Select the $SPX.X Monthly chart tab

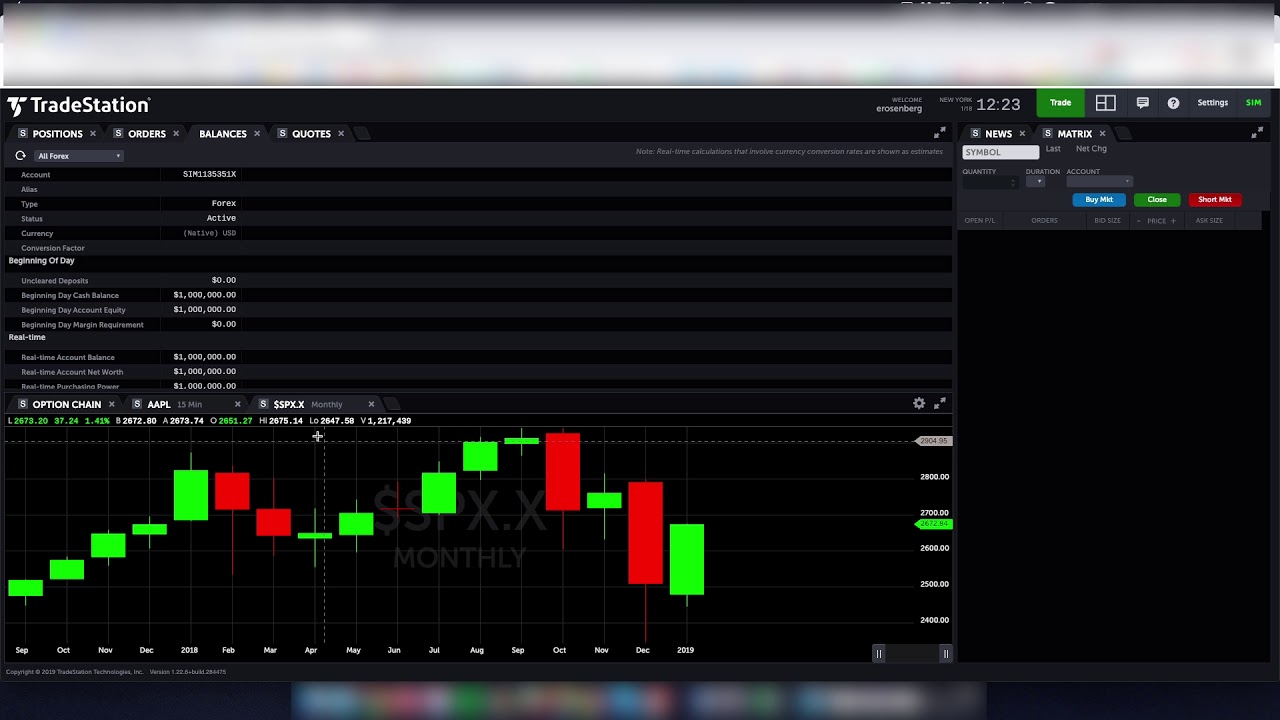coord(308,404)
